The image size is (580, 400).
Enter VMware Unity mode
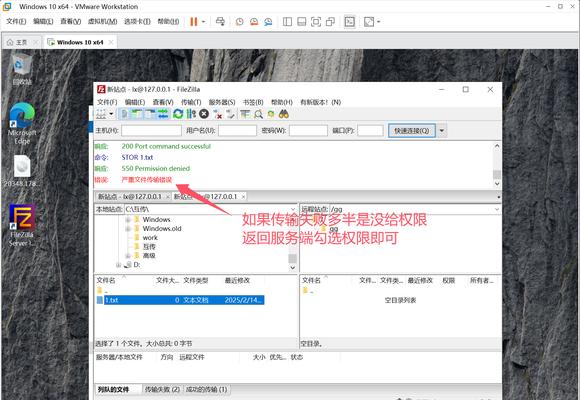pyautogui.click(x=330, y=22)
